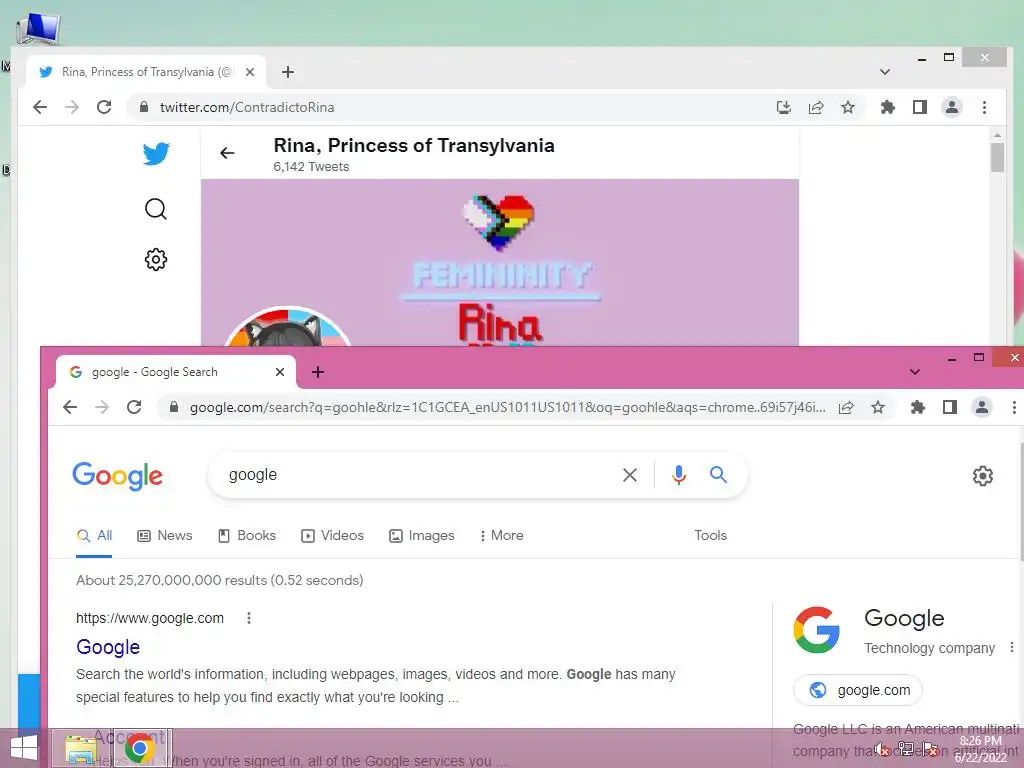Toggle side panel in the Twitter window
Image resolution: width=1024 pixels, height=768 pixels.
tap(920, 107)
